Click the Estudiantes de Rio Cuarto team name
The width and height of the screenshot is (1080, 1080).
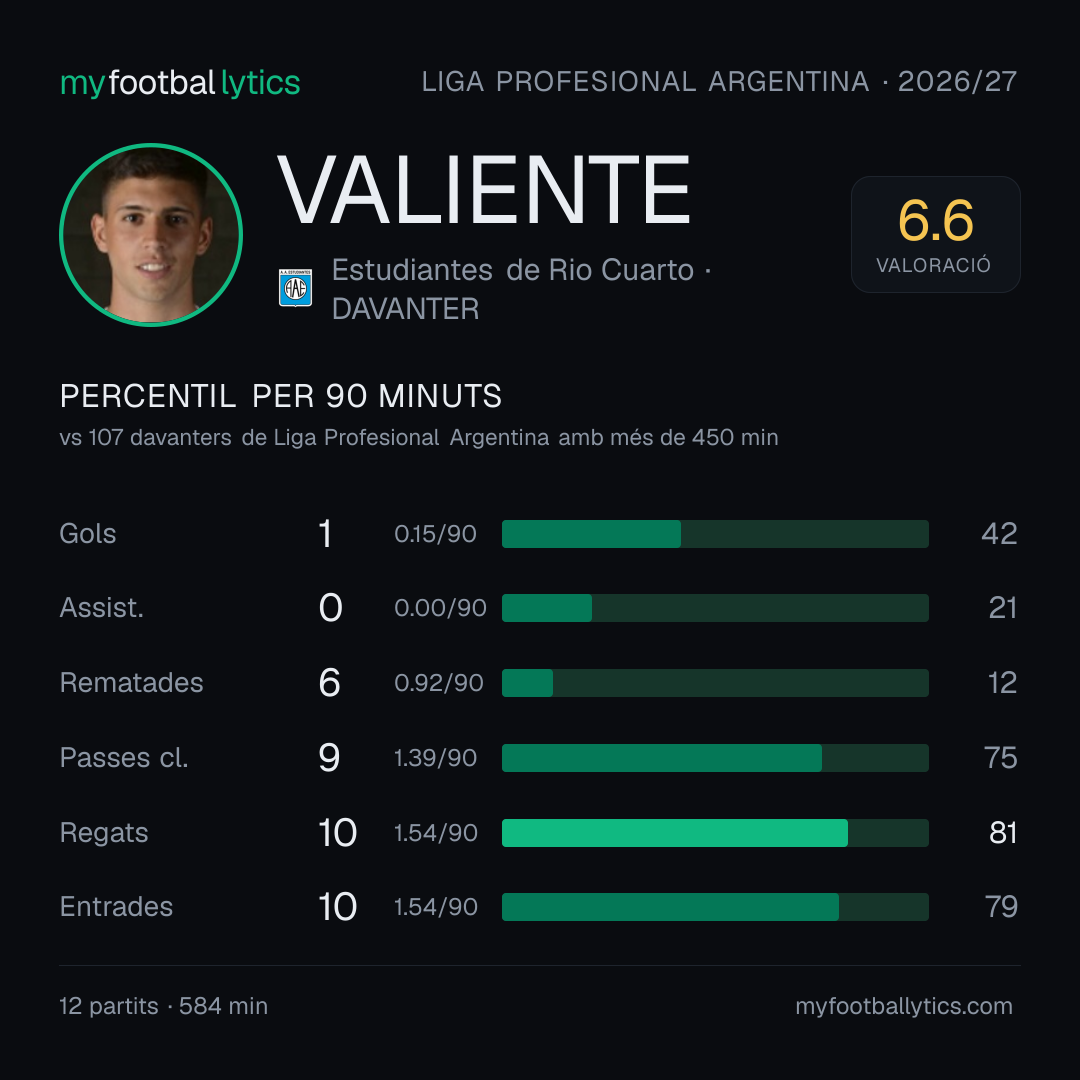[512, 270]
